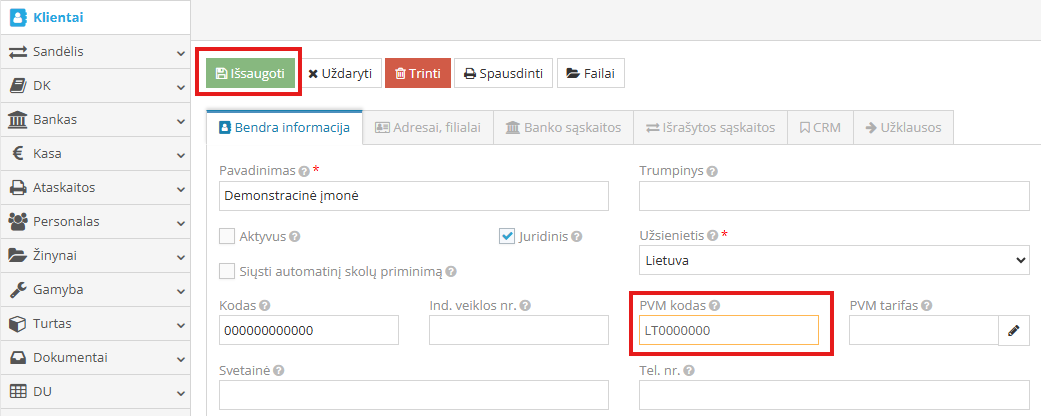The height and width of the screenshot is (416, 1041).
Task: Click the help icon next to Trumpinys
Action: [712, 171]
